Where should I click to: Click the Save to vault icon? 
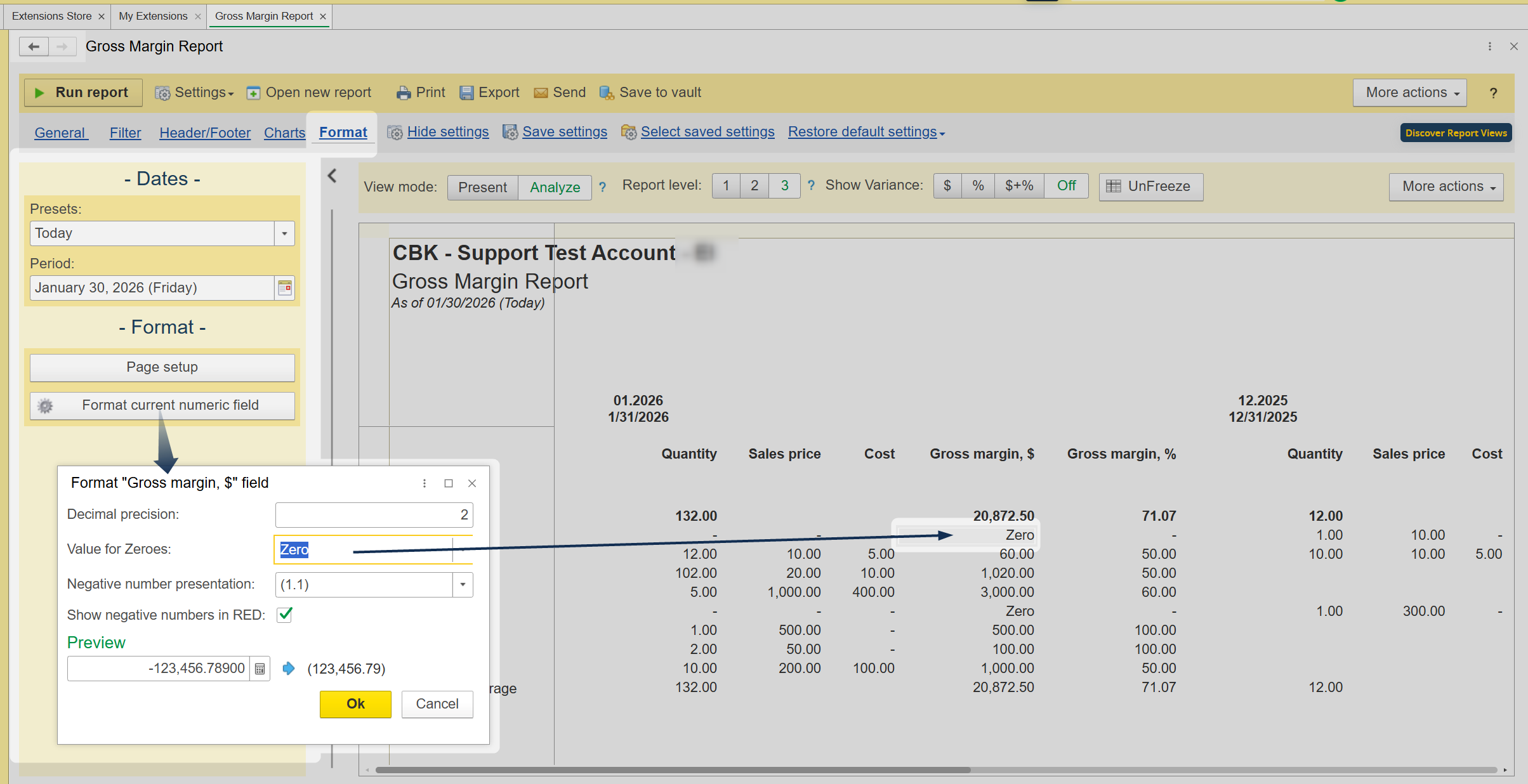click(606, 93)
